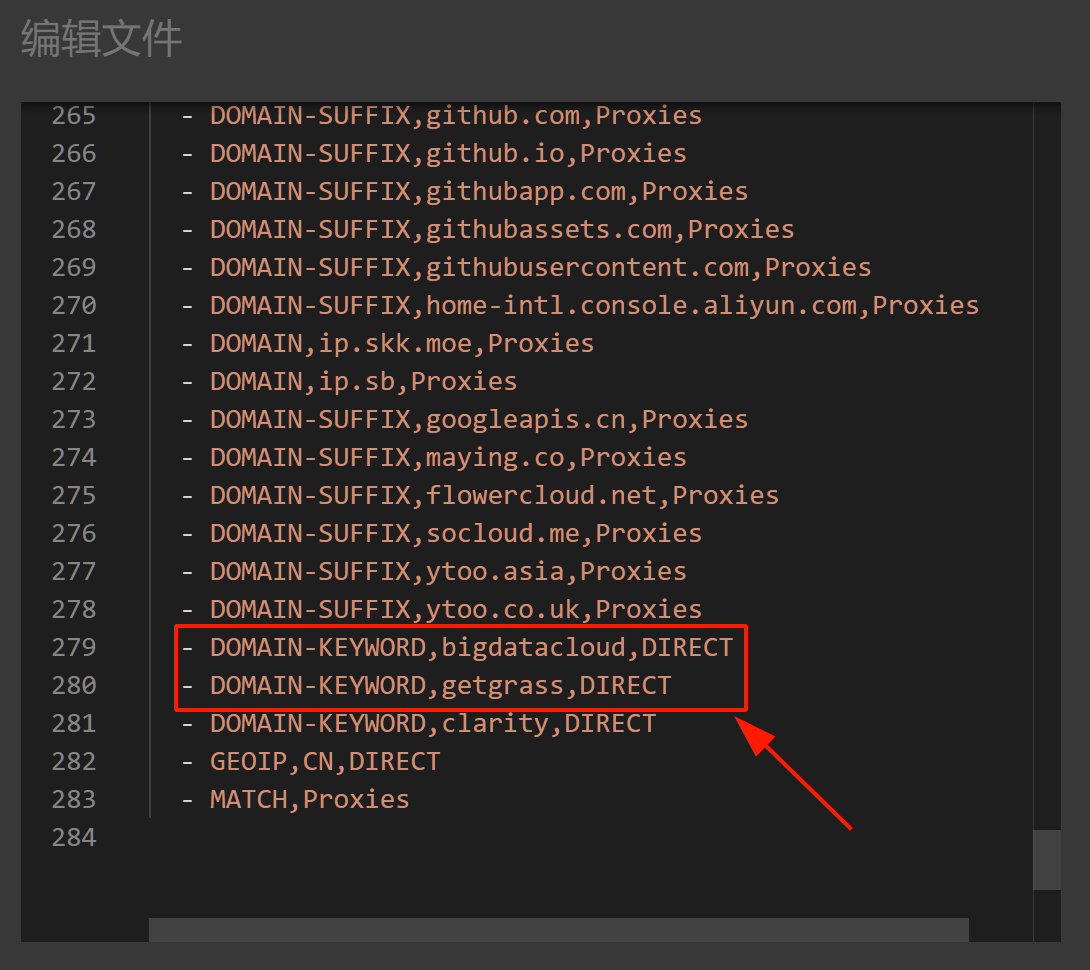The width and height of the screenshot is (1090, 970).
Task: Click the MATCH,Proxies final rule
Action: pyautogui.click(x=310, y=800)
